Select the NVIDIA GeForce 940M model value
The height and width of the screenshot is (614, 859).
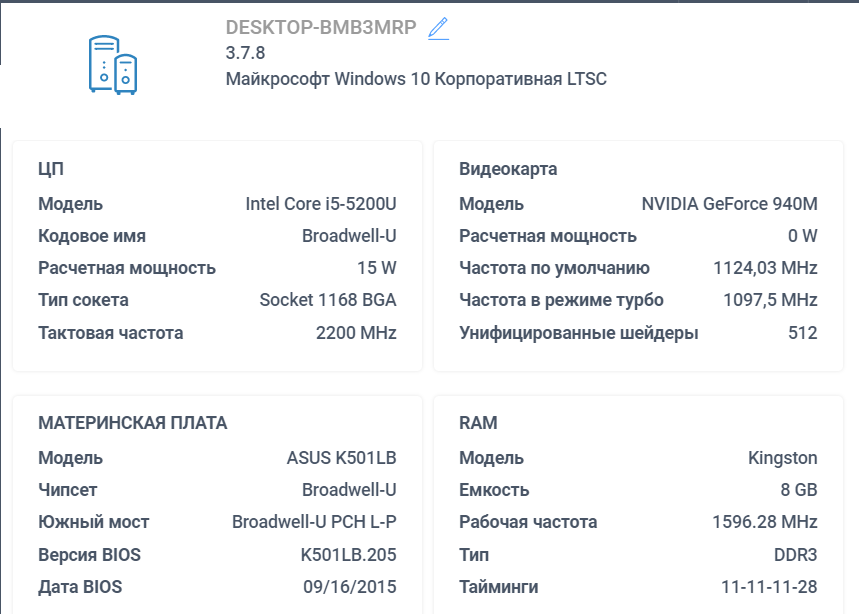pos(730,204)
